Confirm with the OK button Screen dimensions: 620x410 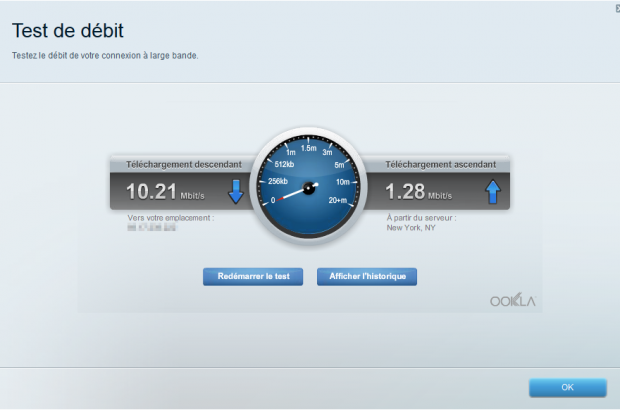coord(567,387)
